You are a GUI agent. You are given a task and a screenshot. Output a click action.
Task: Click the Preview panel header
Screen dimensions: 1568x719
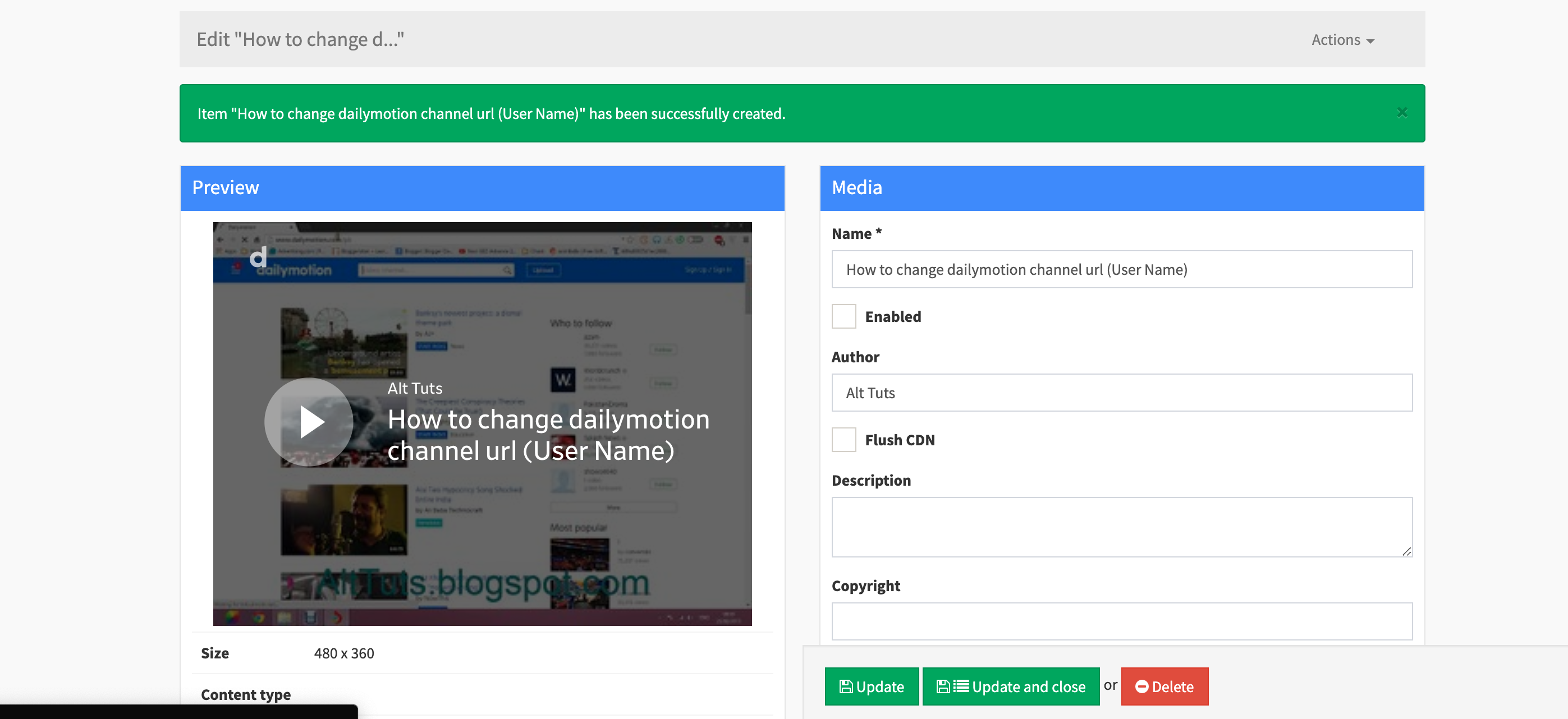[482, 188]
